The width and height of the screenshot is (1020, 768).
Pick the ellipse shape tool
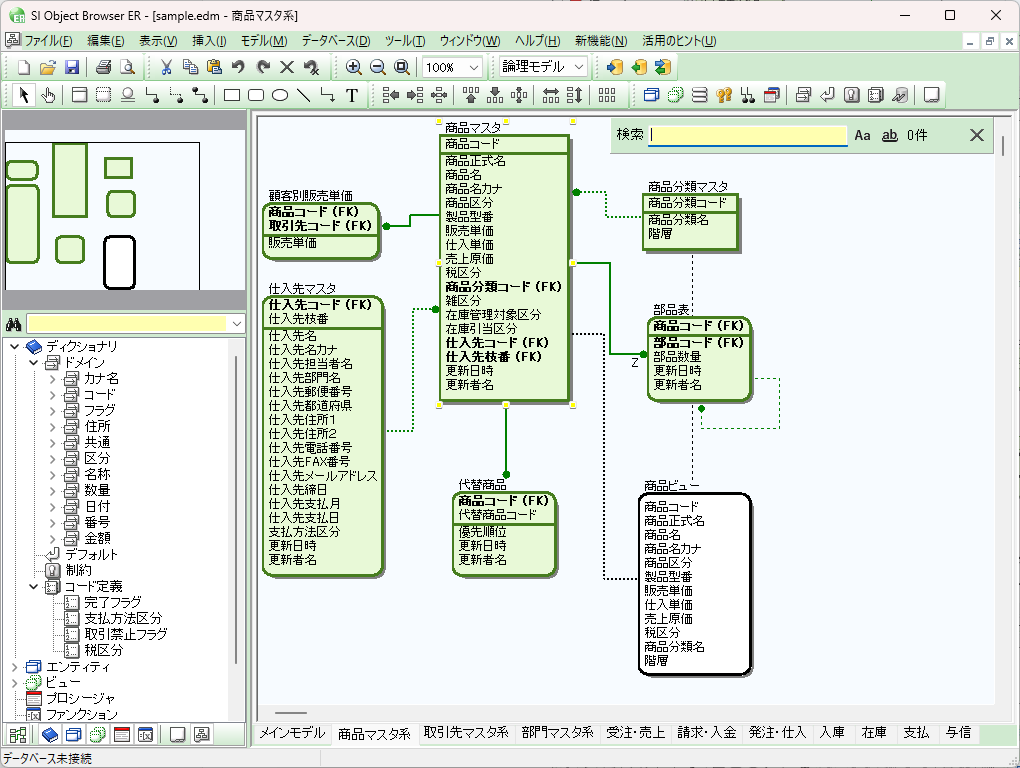pyautogui.click(x=280, y=96)
